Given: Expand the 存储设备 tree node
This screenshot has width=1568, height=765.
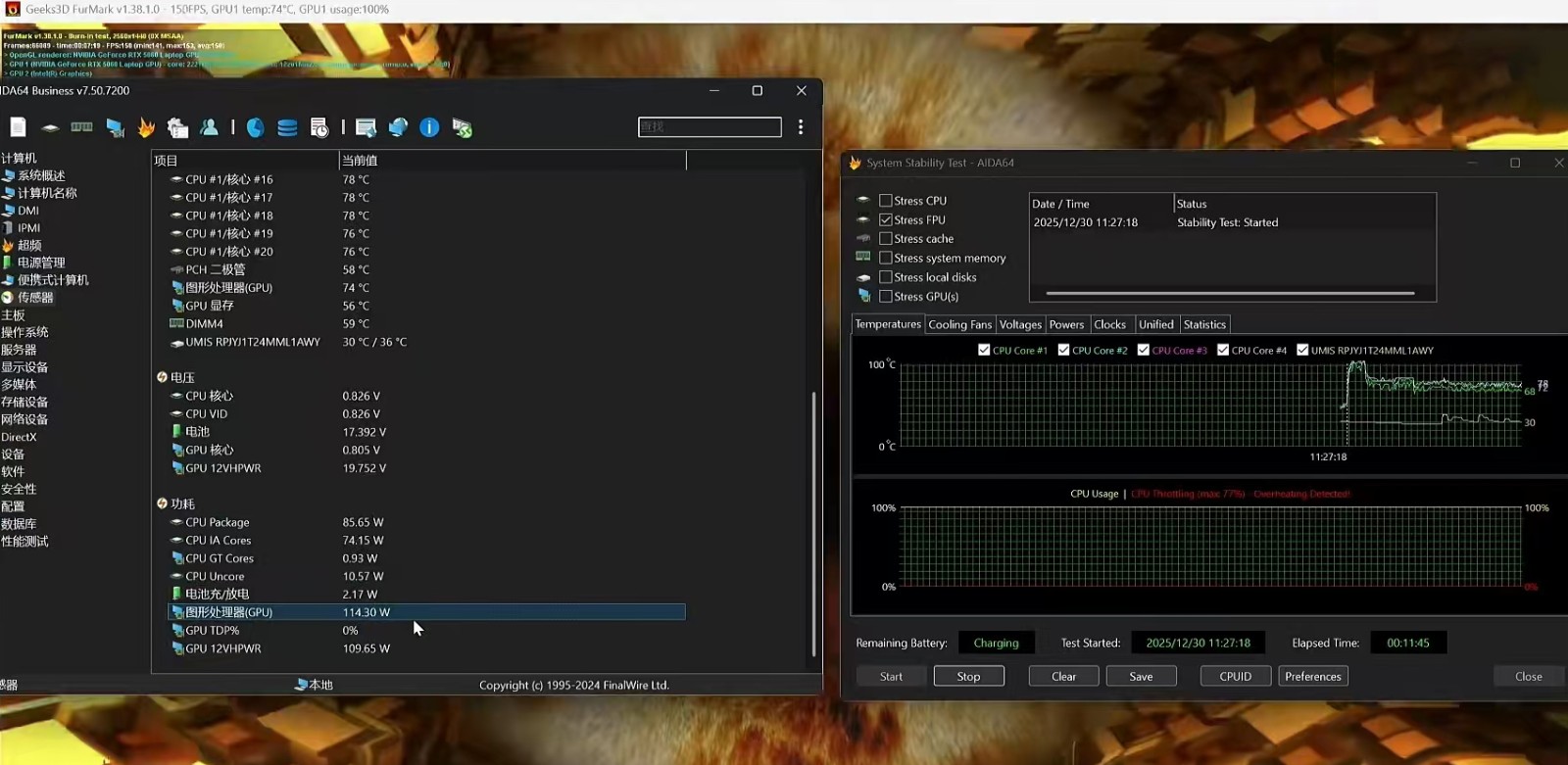Looking at the screenshot, I should (24, 402).
